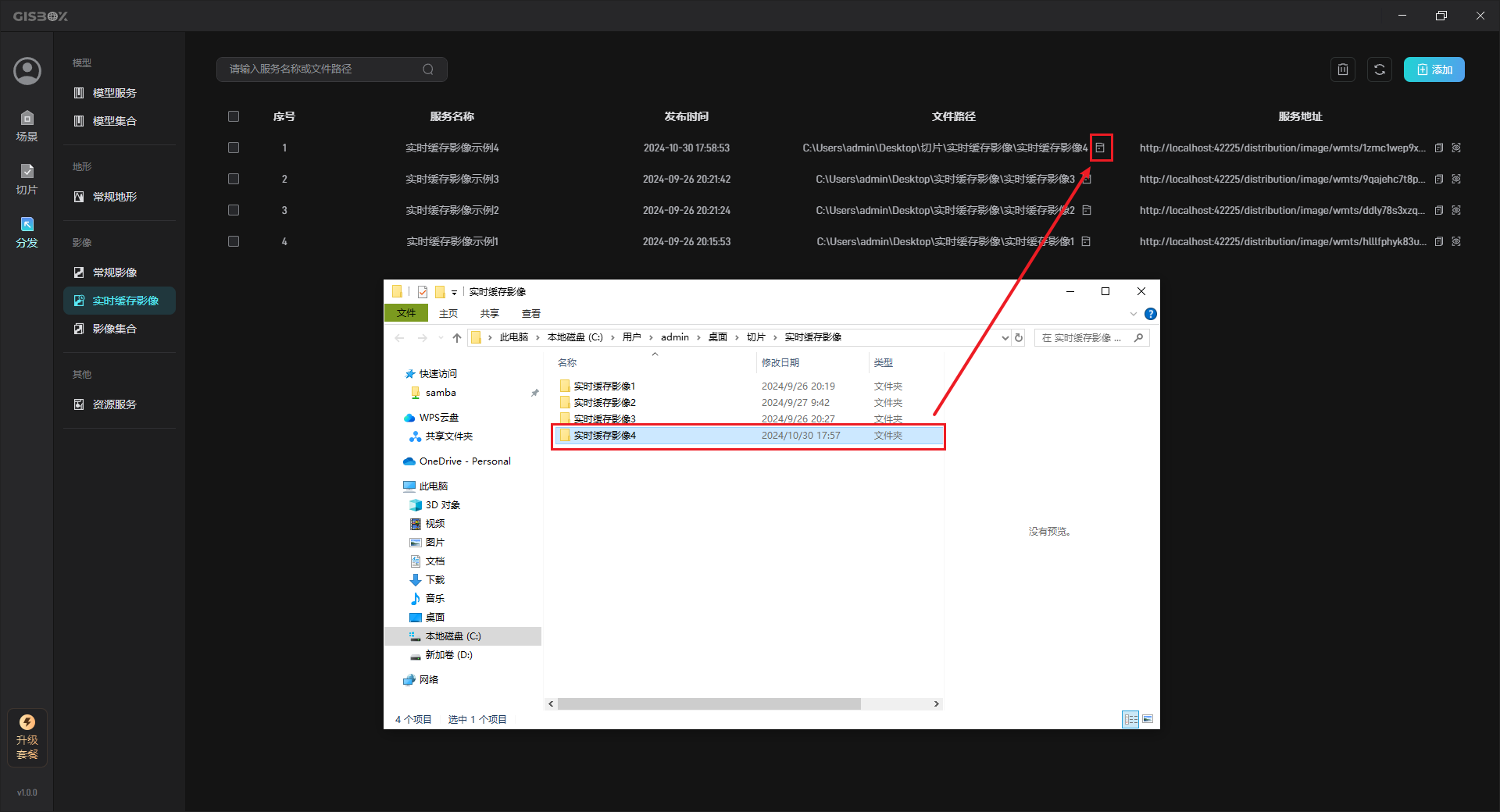Open the Explorer quick access toolbar dropdown

tap(454, 293)
